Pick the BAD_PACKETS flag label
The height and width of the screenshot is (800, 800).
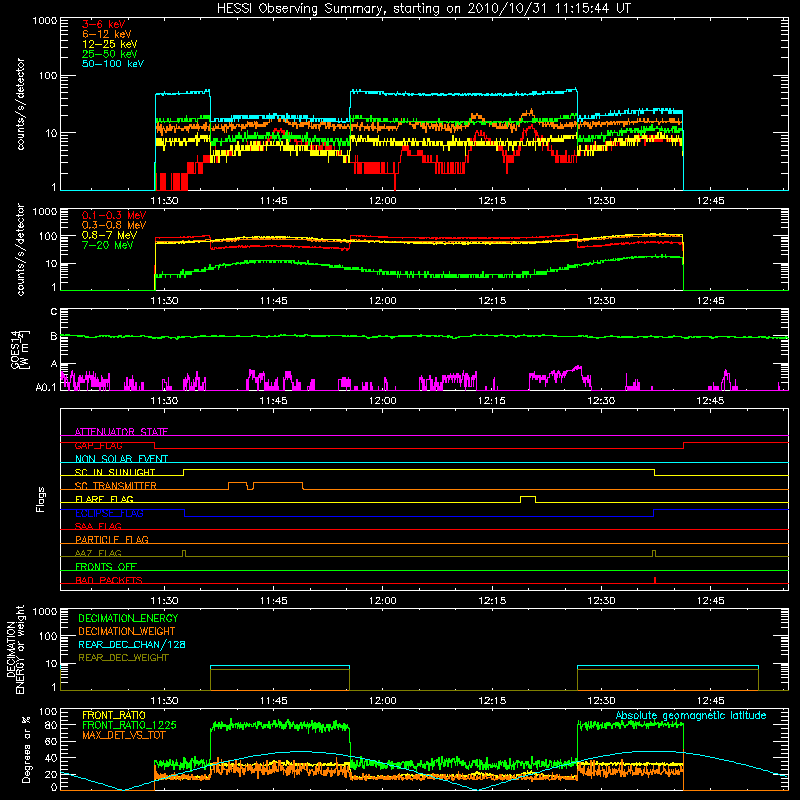(x=109, y=580)
